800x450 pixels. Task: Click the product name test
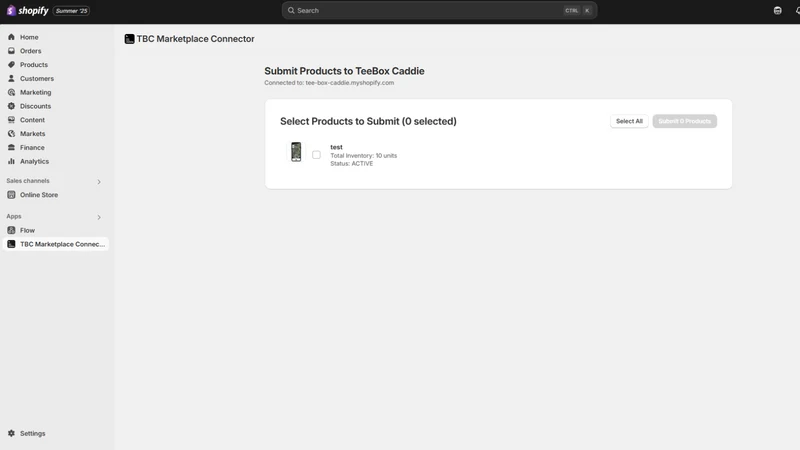pos(336,147)
